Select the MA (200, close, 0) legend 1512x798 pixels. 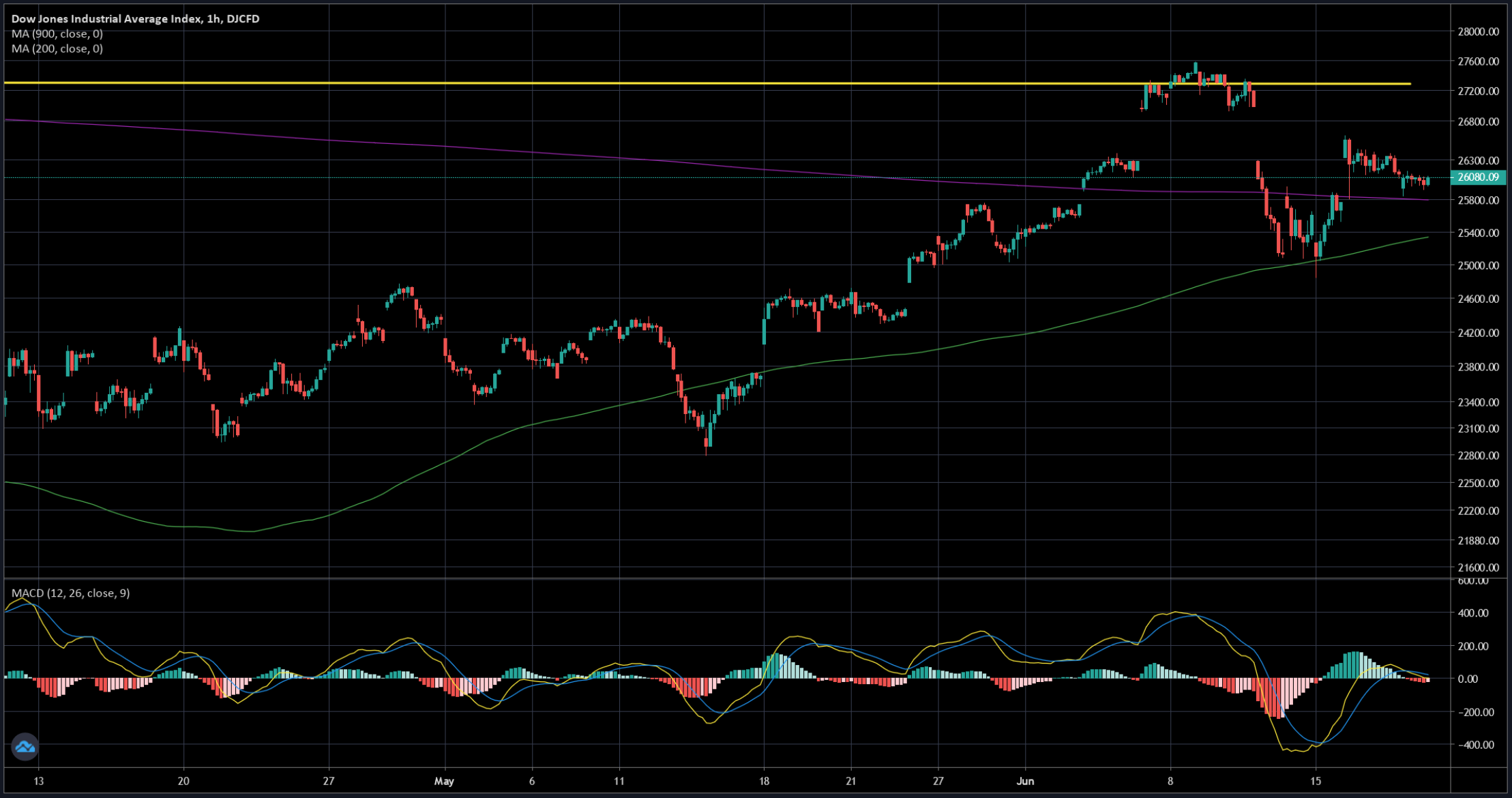[57, 49]
